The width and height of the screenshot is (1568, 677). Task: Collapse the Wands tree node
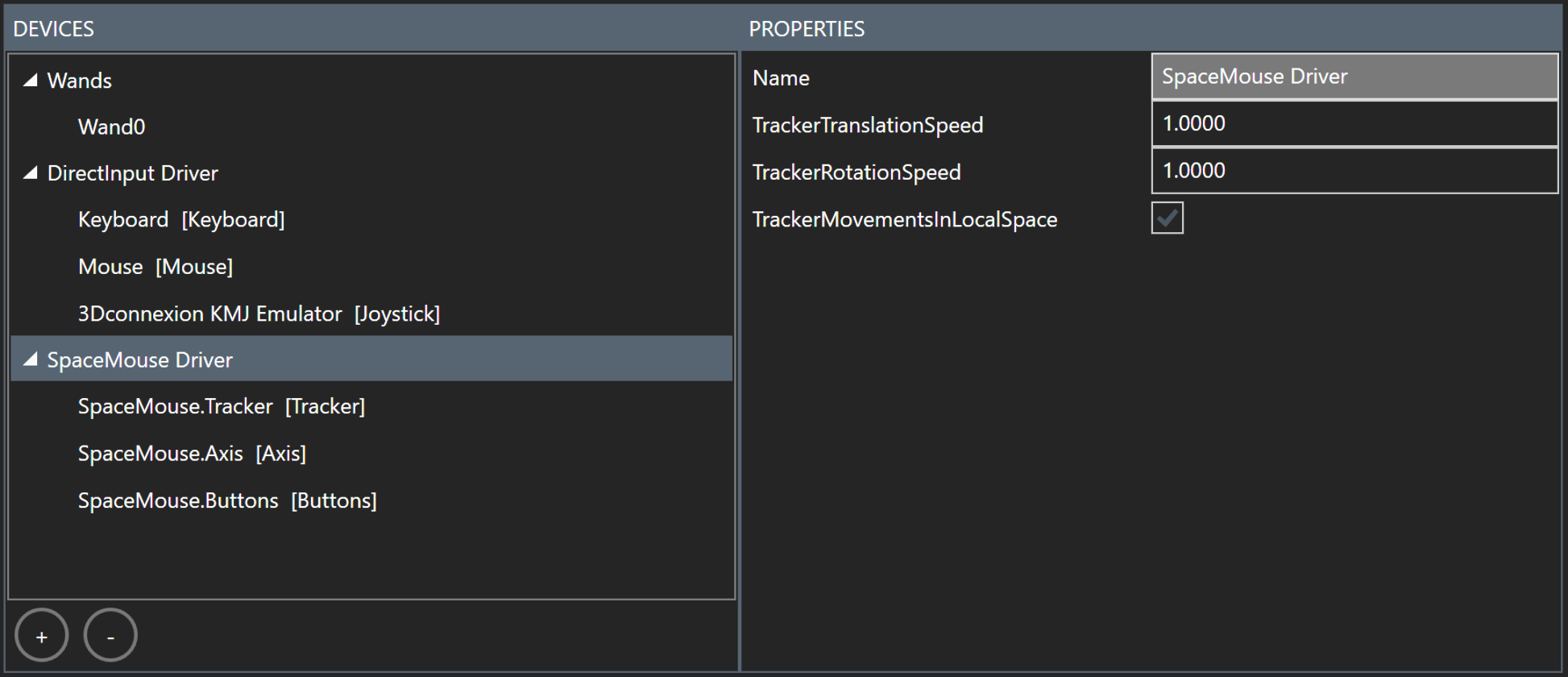[x=31, y=80]
